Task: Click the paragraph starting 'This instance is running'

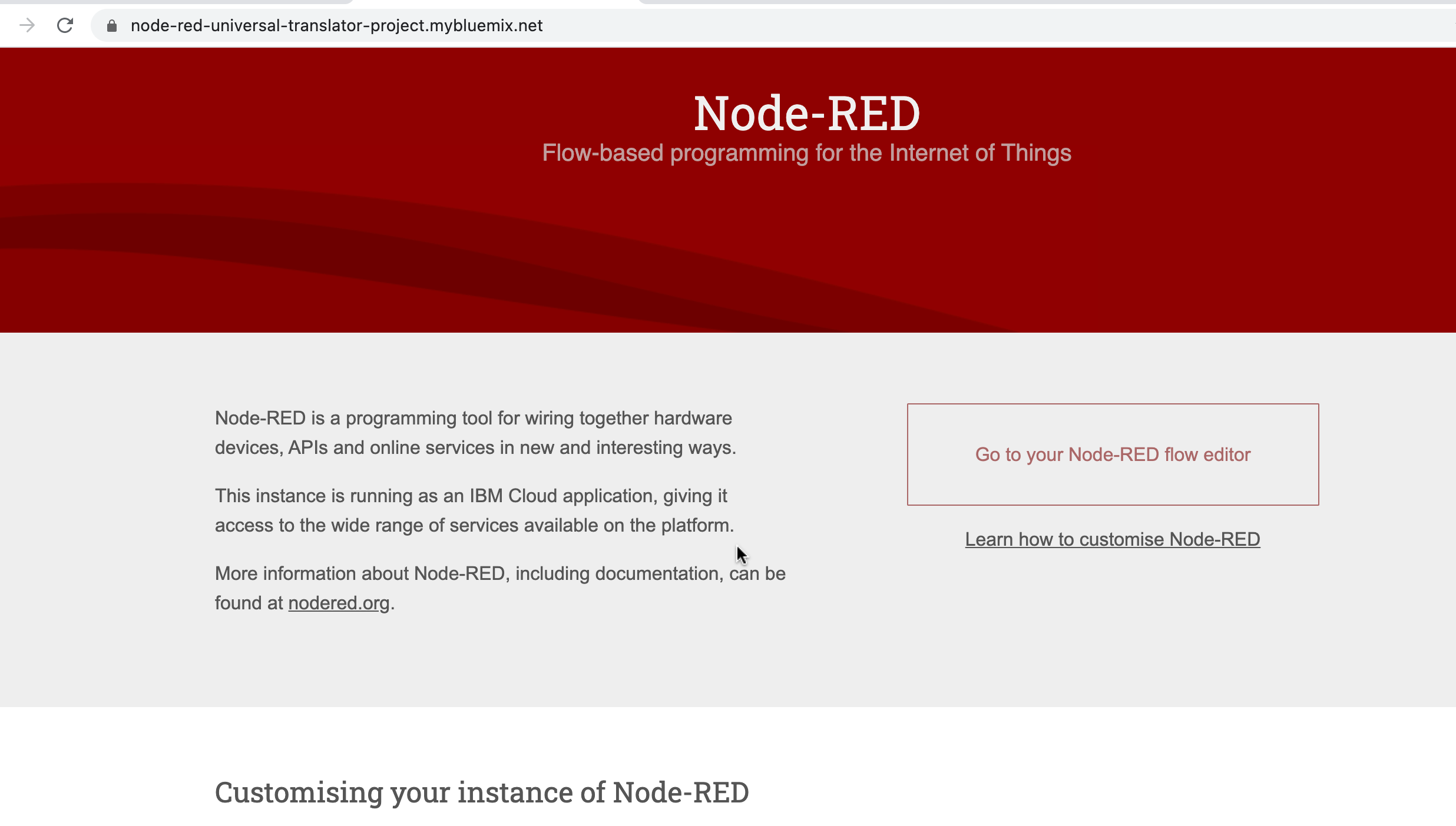Action: pyautogui.click(x=474, y=510)
